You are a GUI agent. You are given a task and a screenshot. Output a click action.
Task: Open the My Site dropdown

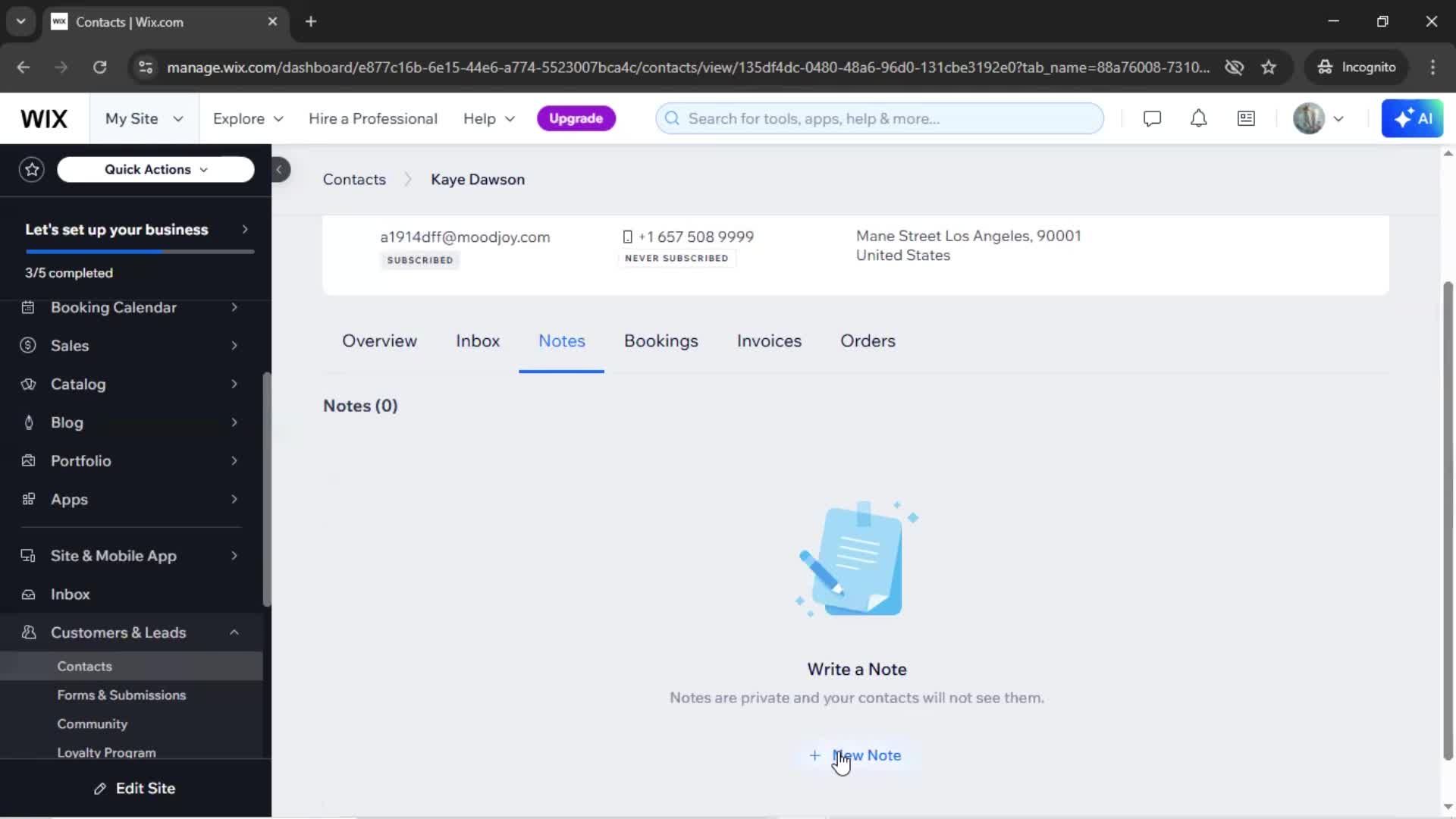pyautogui.click(x=144, y=119)
